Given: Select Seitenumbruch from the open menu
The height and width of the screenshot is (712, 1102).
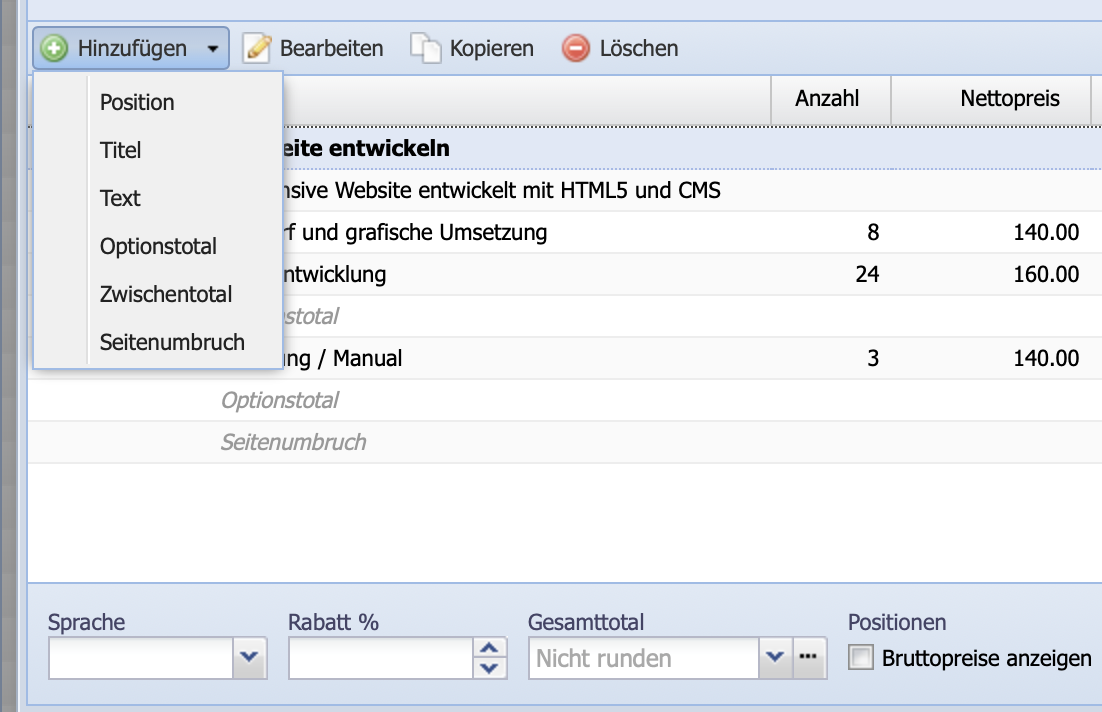Looking at the screenshot, I should pyautogui.click(x=171, y=342).
